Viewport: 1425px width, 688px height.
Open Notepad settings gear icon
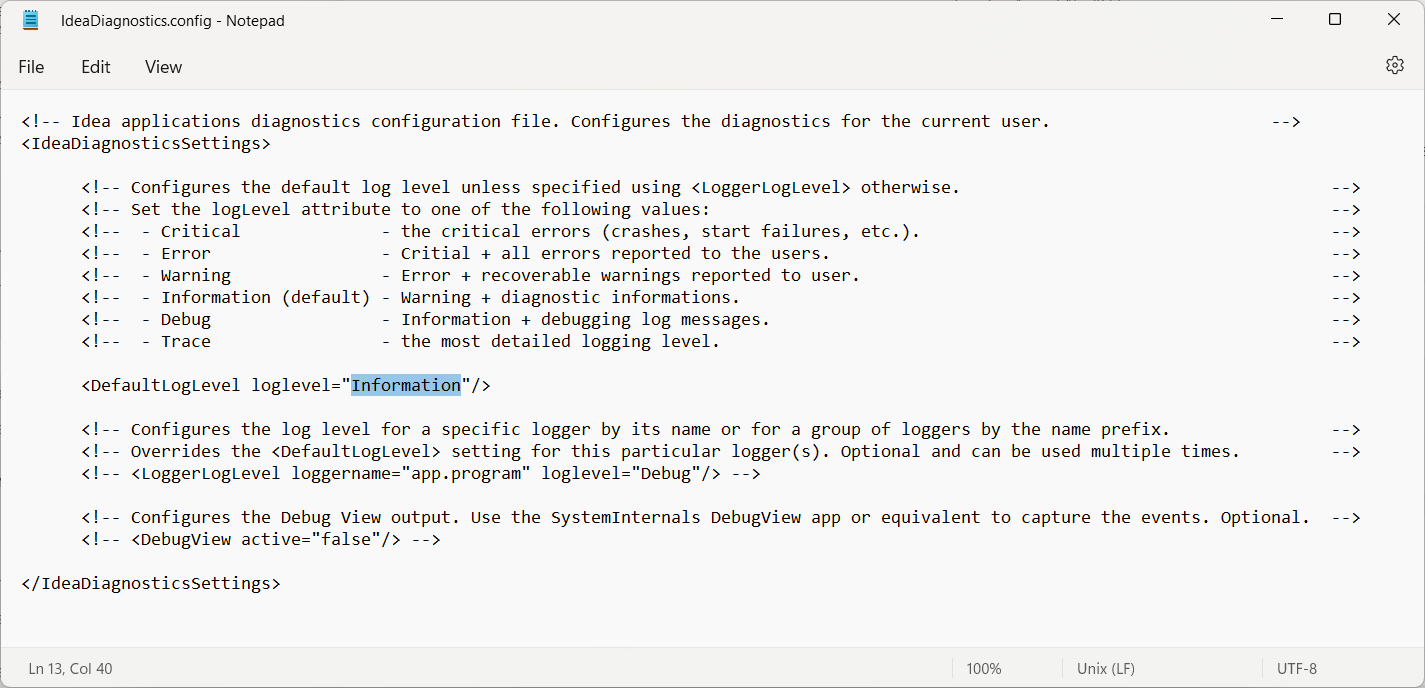[1394, 66]
